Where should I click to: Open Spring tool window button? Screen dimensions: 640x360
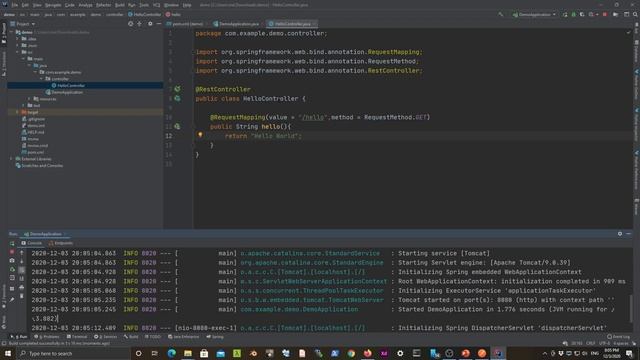pyautogui.click(x=215, y=337)
